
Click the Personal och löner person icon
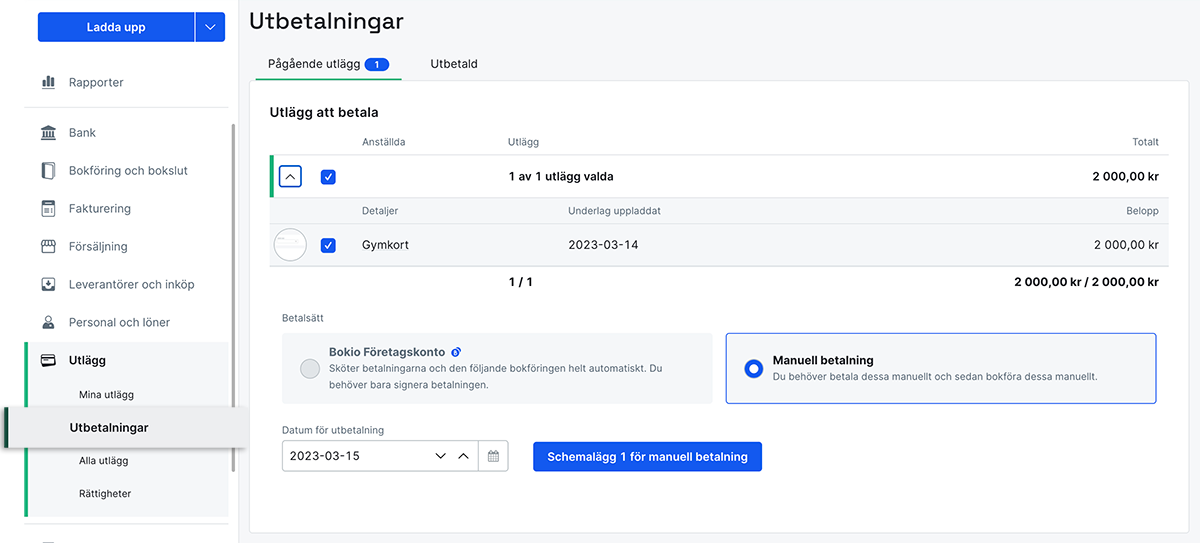(48, 322)
